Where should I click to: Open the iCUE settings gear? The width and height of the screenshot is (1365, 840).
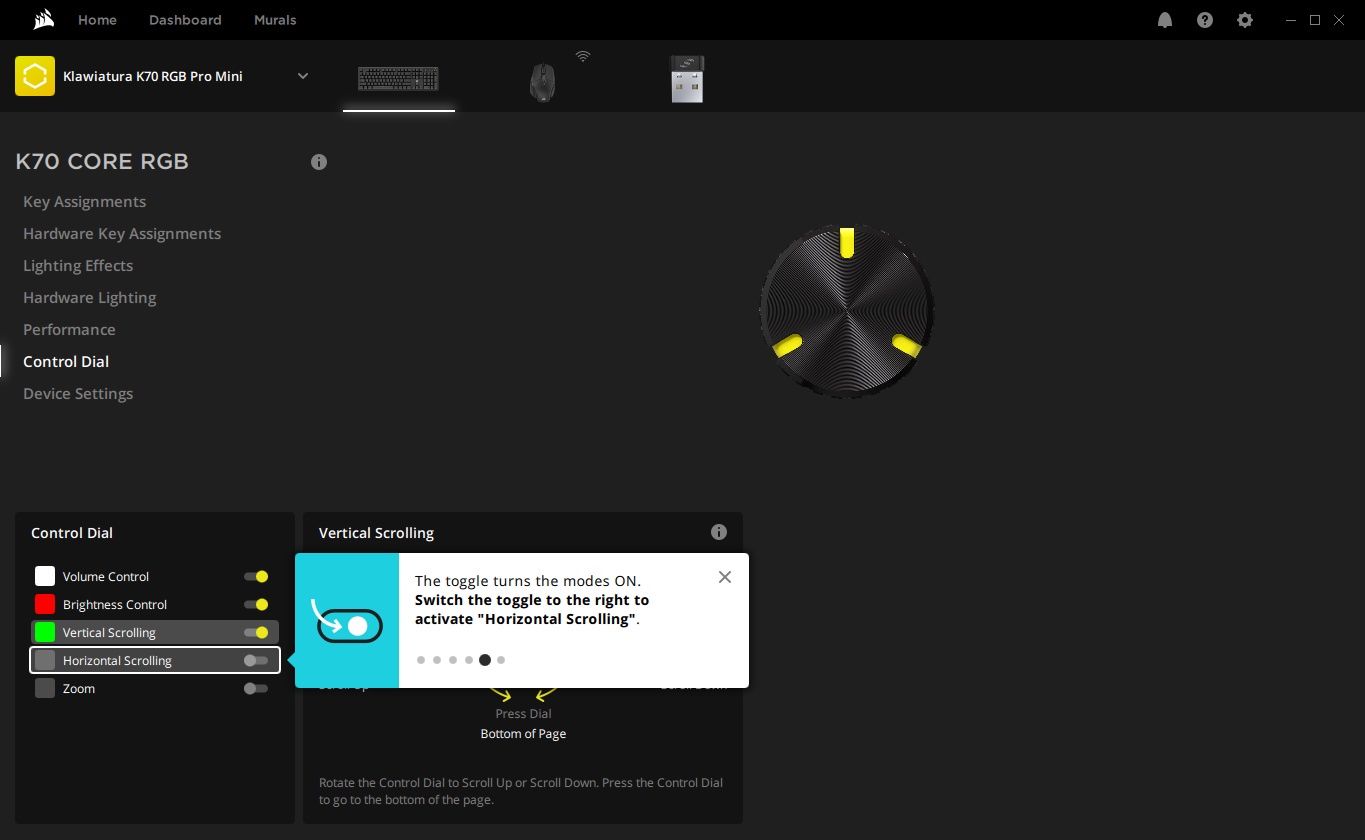point(1245,20)
